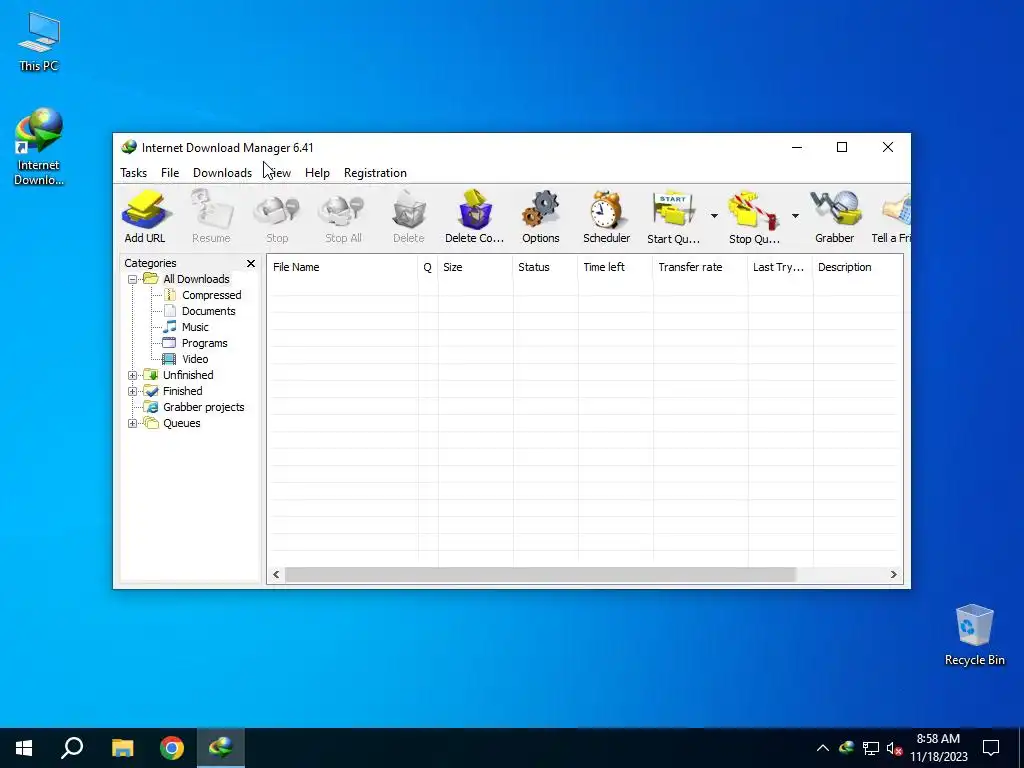Select the Queues category label
The height and width of the screenshot is (768, 1024).
coord(182,423)
